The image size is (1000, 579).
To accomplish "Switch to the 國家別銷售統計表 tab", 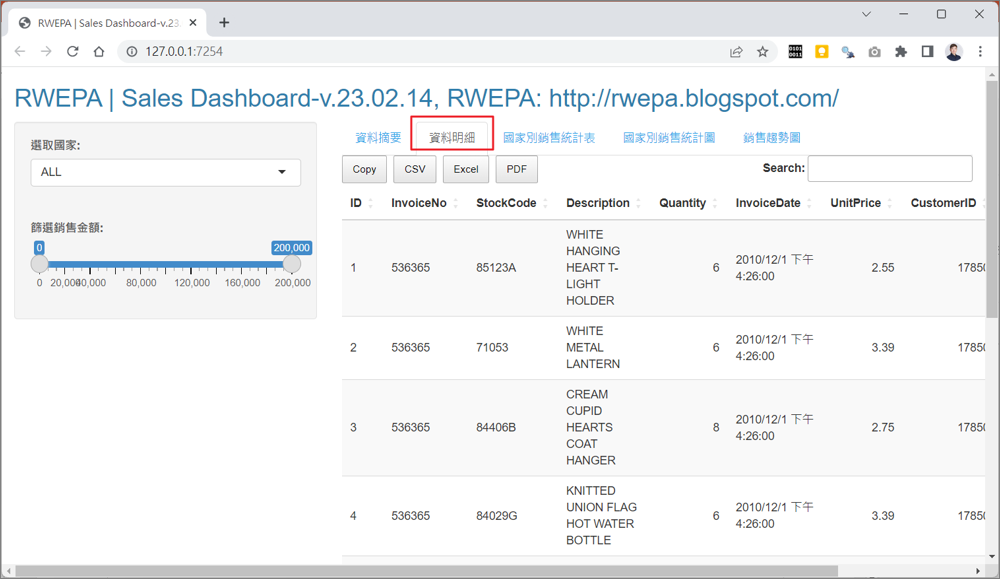I will pyautogui.click(x=549, y=138).
